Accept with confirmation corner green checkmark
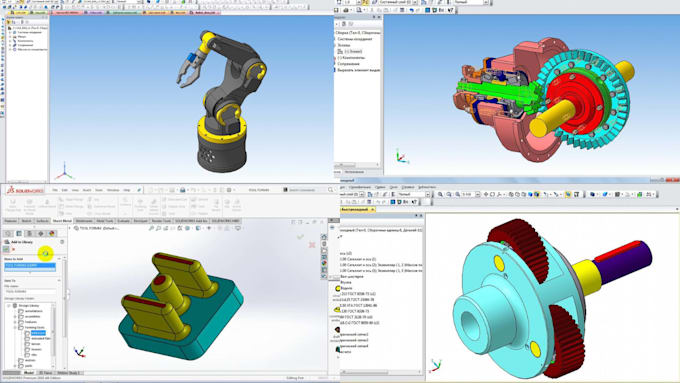The image size is (680, 383). coord(300,236)
